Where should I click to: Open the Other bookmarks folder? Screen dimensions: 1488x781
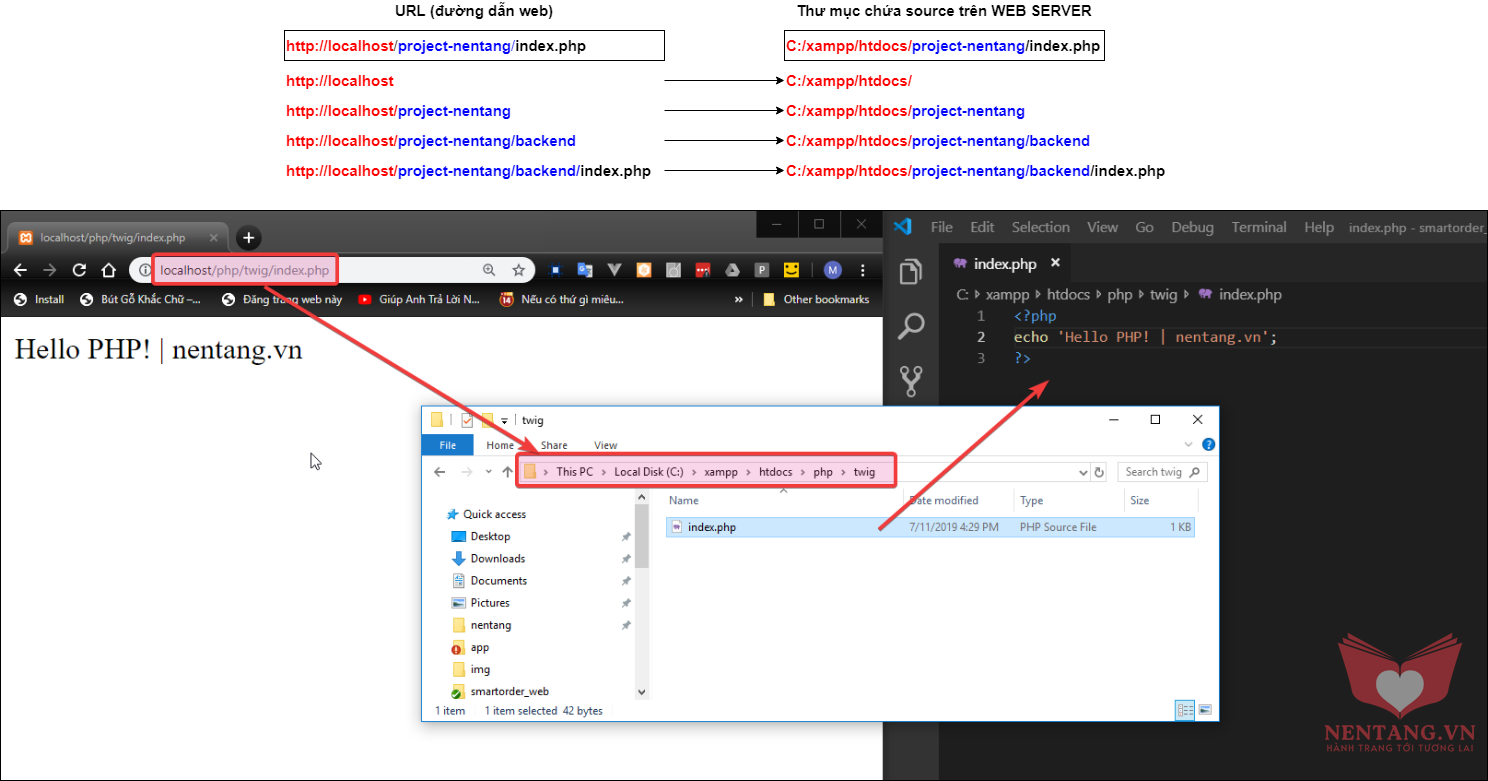[x=816, y=299]
